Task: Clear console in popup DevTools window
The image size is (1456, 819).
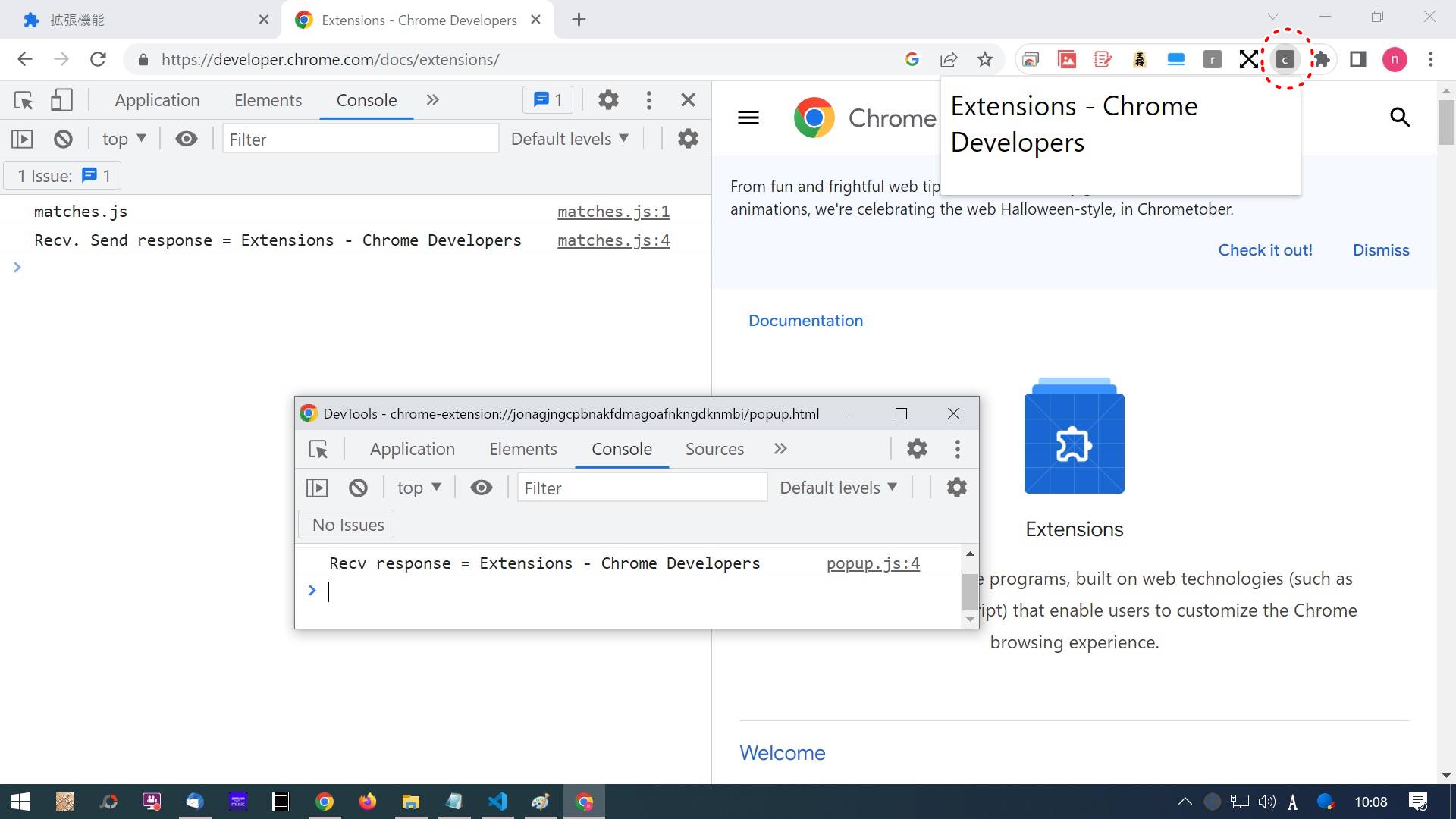Action: click(x=358, y=488)
